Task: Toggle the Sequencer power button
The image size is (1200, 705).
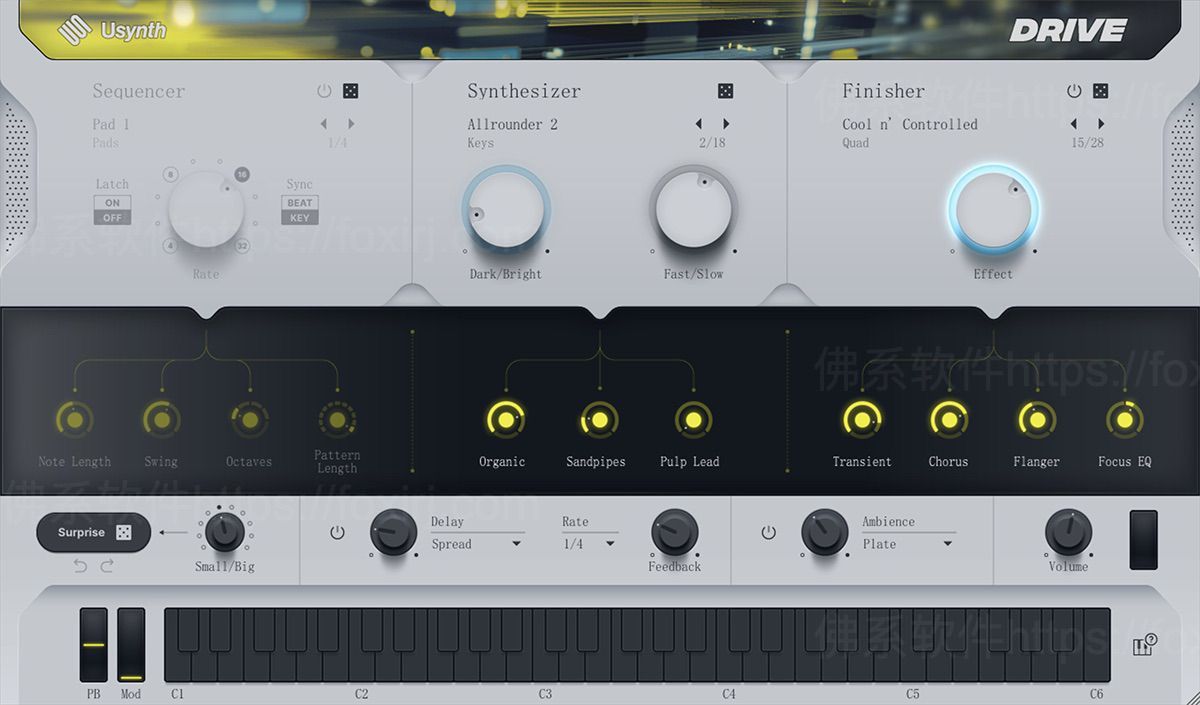Action: [x=324, y=90]
